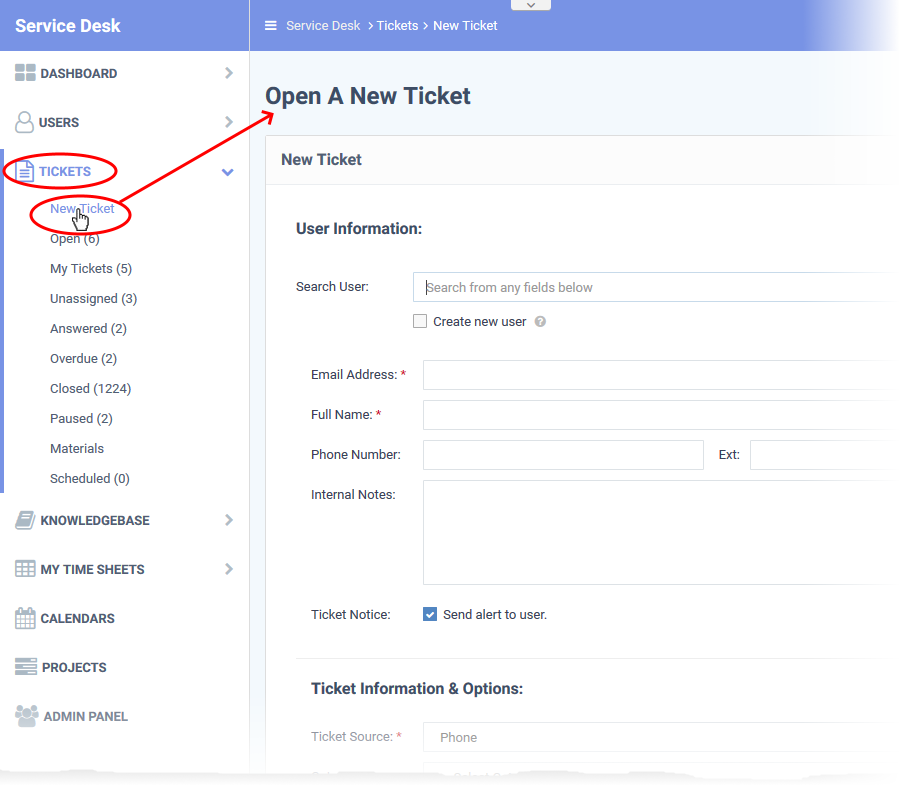
Task: Click the Calendars icon in sidebar
Action: click(x=25, y=618)
